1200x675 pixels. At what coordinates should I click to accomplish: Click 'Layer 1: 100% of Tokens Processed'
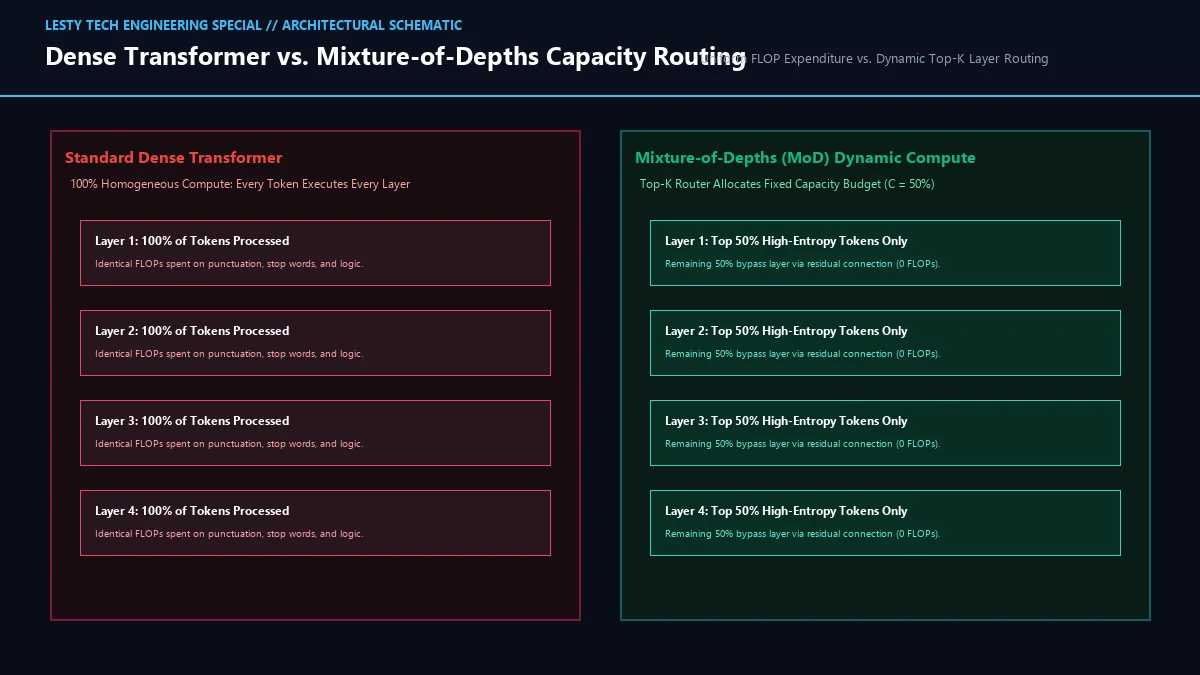192,241
